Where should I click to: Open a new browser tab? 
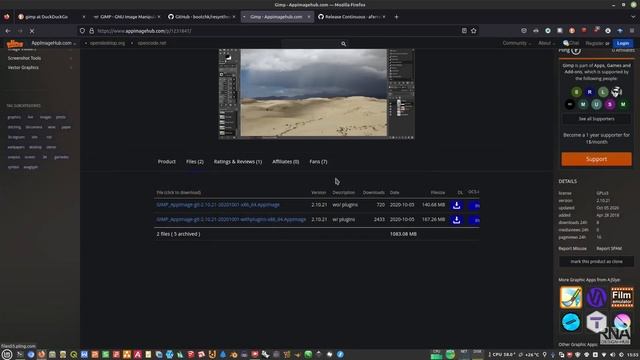click(396, 17)
